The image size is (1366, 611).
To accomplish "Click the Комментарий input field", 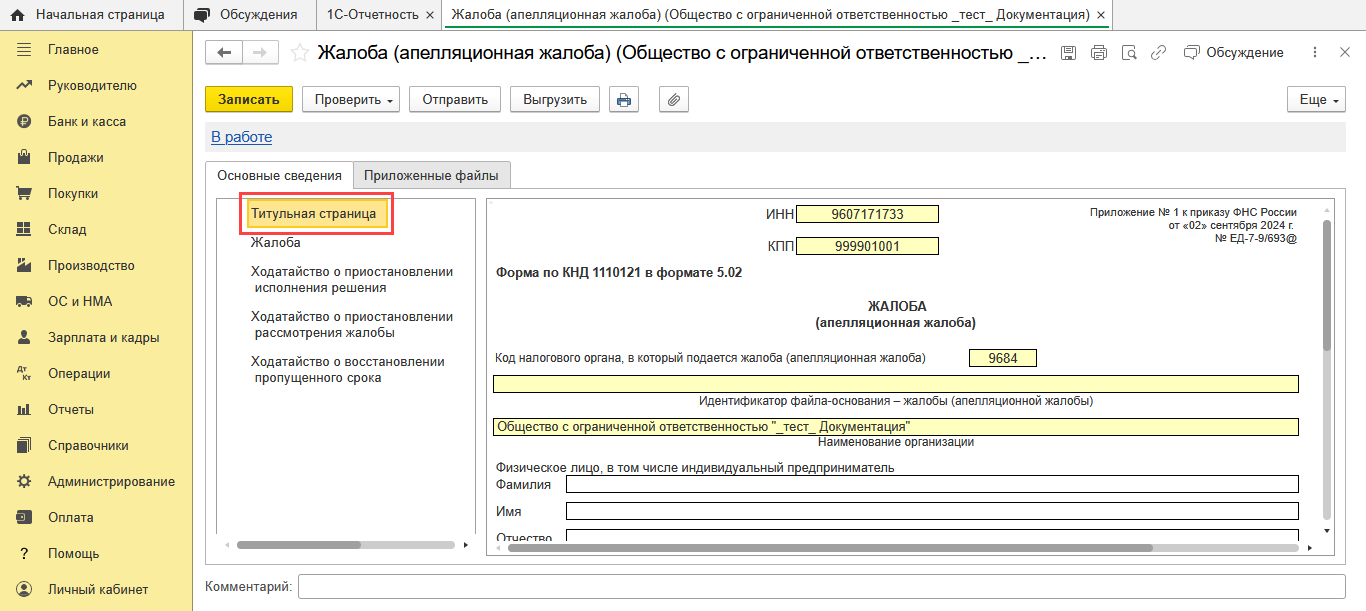I will point(821,586).
